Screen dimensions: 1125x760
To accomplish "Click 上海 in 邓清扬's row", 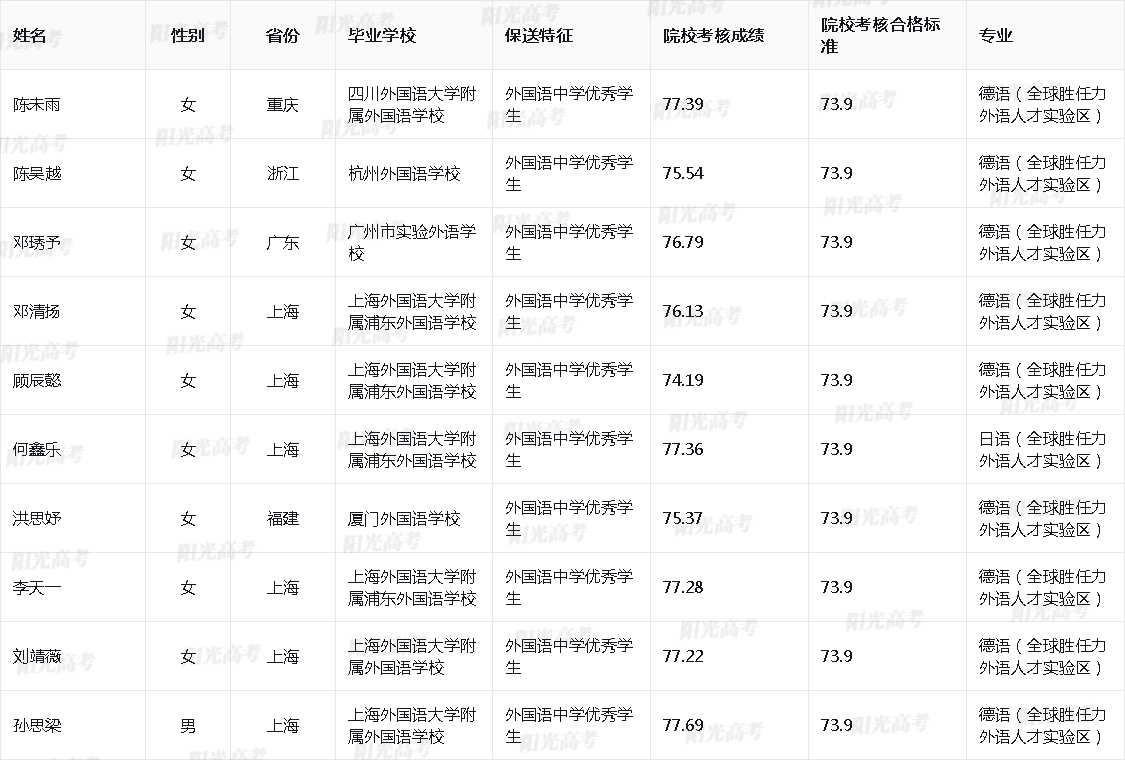I will coord(283,311).
